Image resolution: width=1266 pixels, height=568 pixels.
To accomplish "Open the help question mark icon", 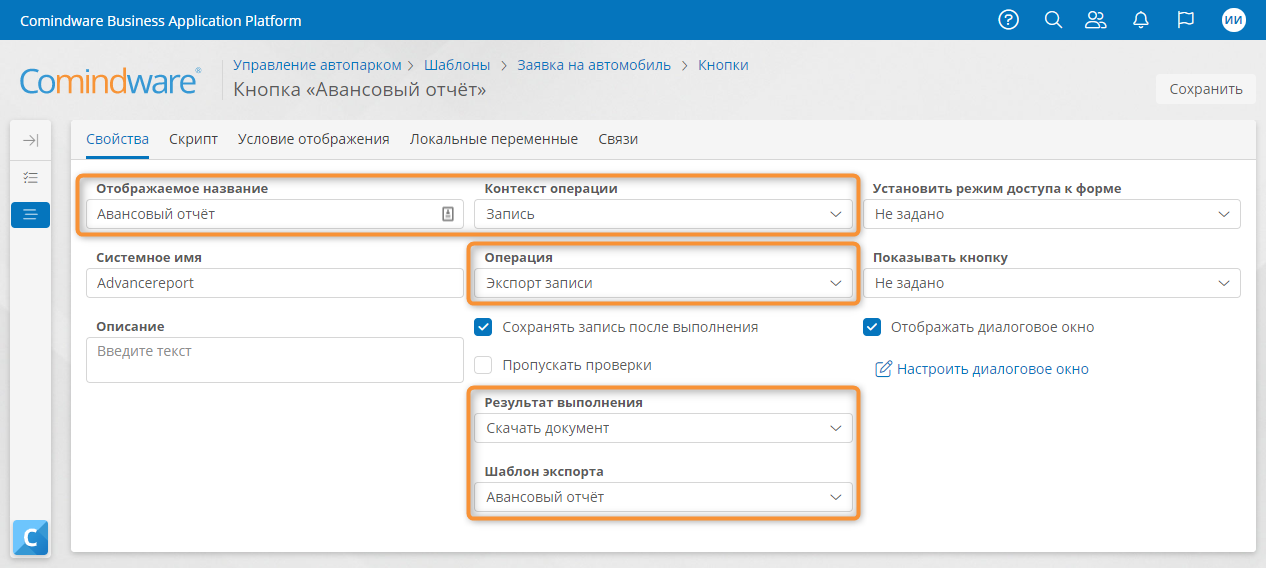I will 1009,20.
